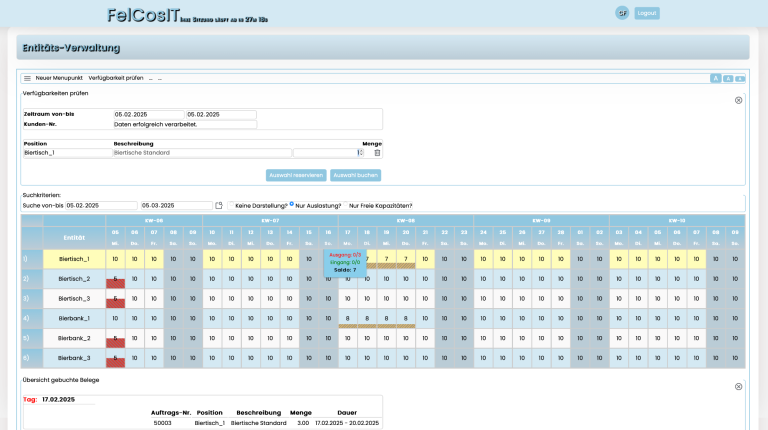Image resolution: width=768 pixels, height=430 pixels.
Task: Click the red 5 cell in Biertisch_3 row
Action: [115, 299]
